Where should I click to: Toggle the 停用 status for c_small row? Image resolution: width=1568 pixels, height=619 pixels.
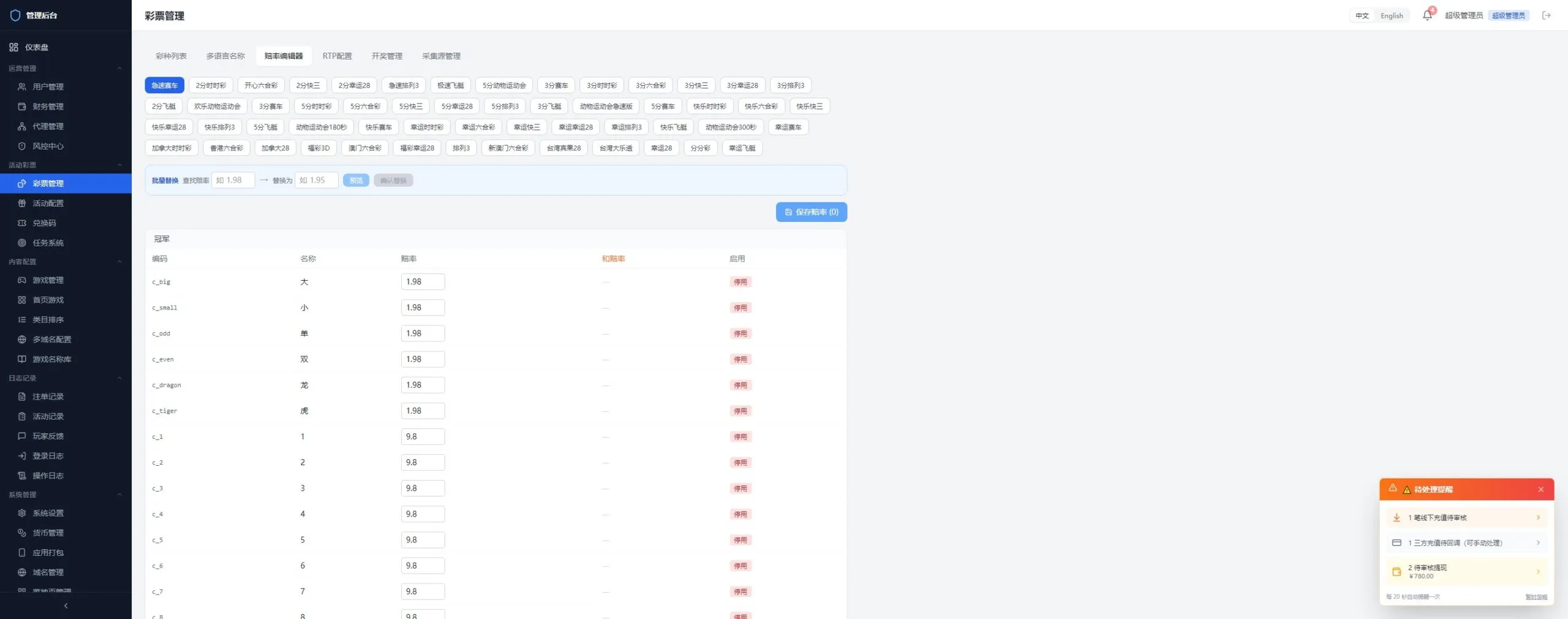(741, 308)
